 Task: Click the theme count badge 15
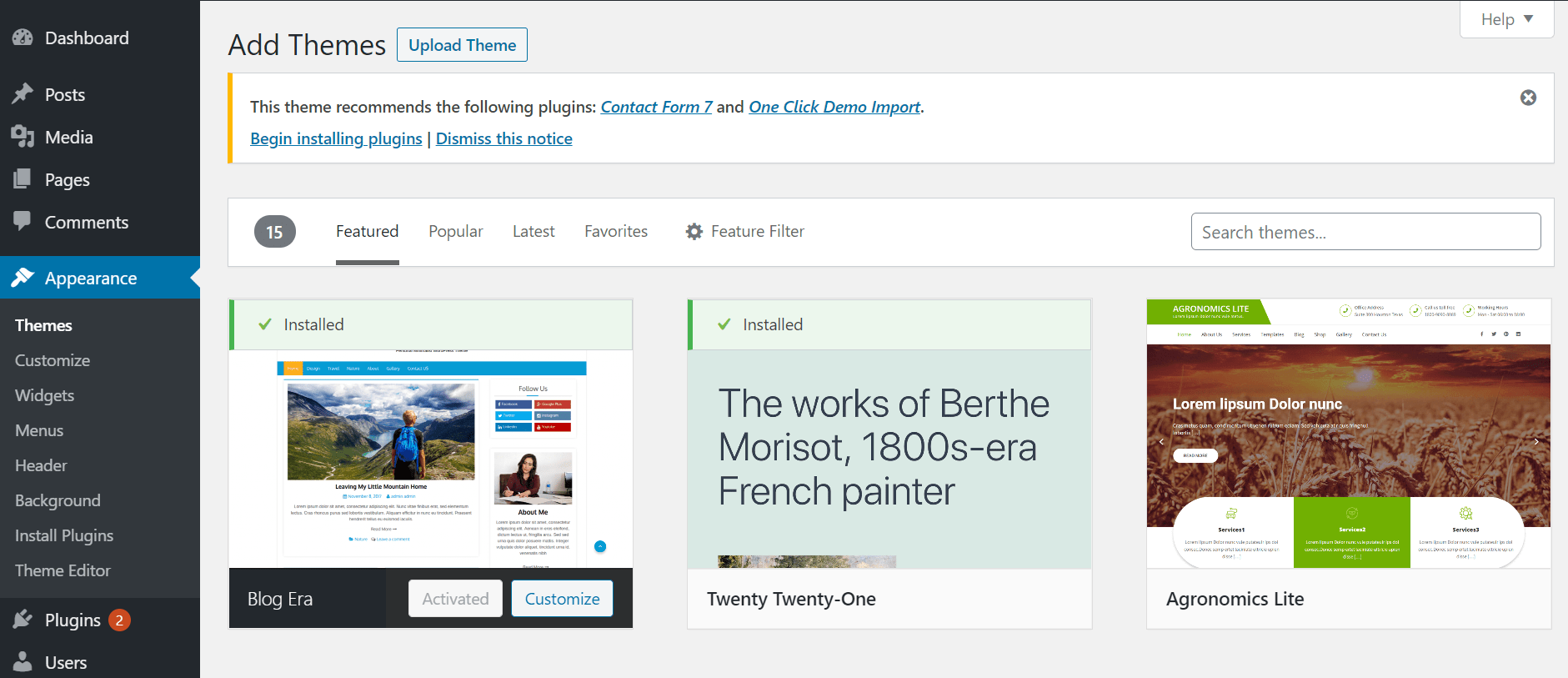pos(275,232)
